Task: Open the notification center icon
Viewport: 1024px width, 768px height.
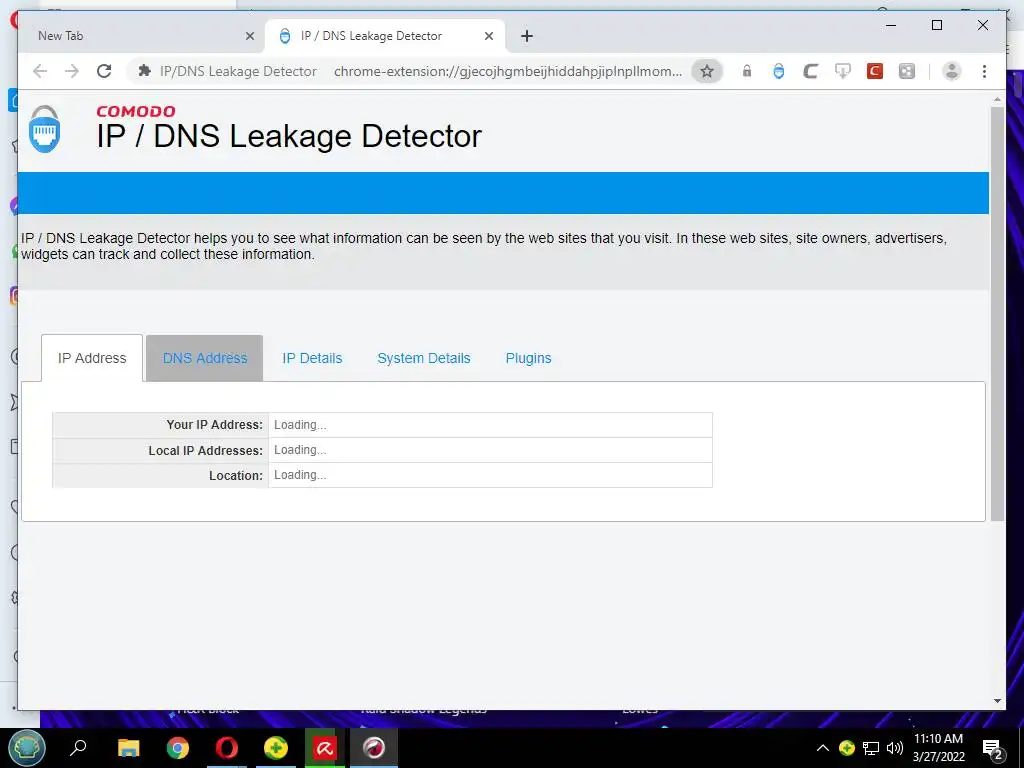Action: click(993, 750)
